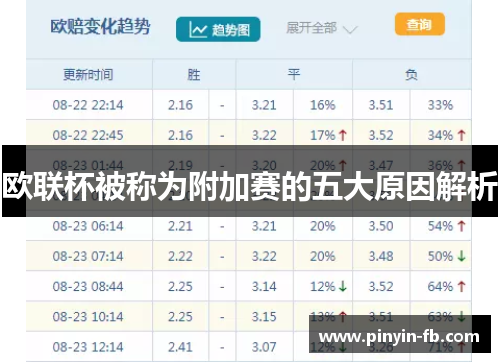Click the 更新时间 column header
The width and height of the screenshot is (500, 362).
[88, 74]
